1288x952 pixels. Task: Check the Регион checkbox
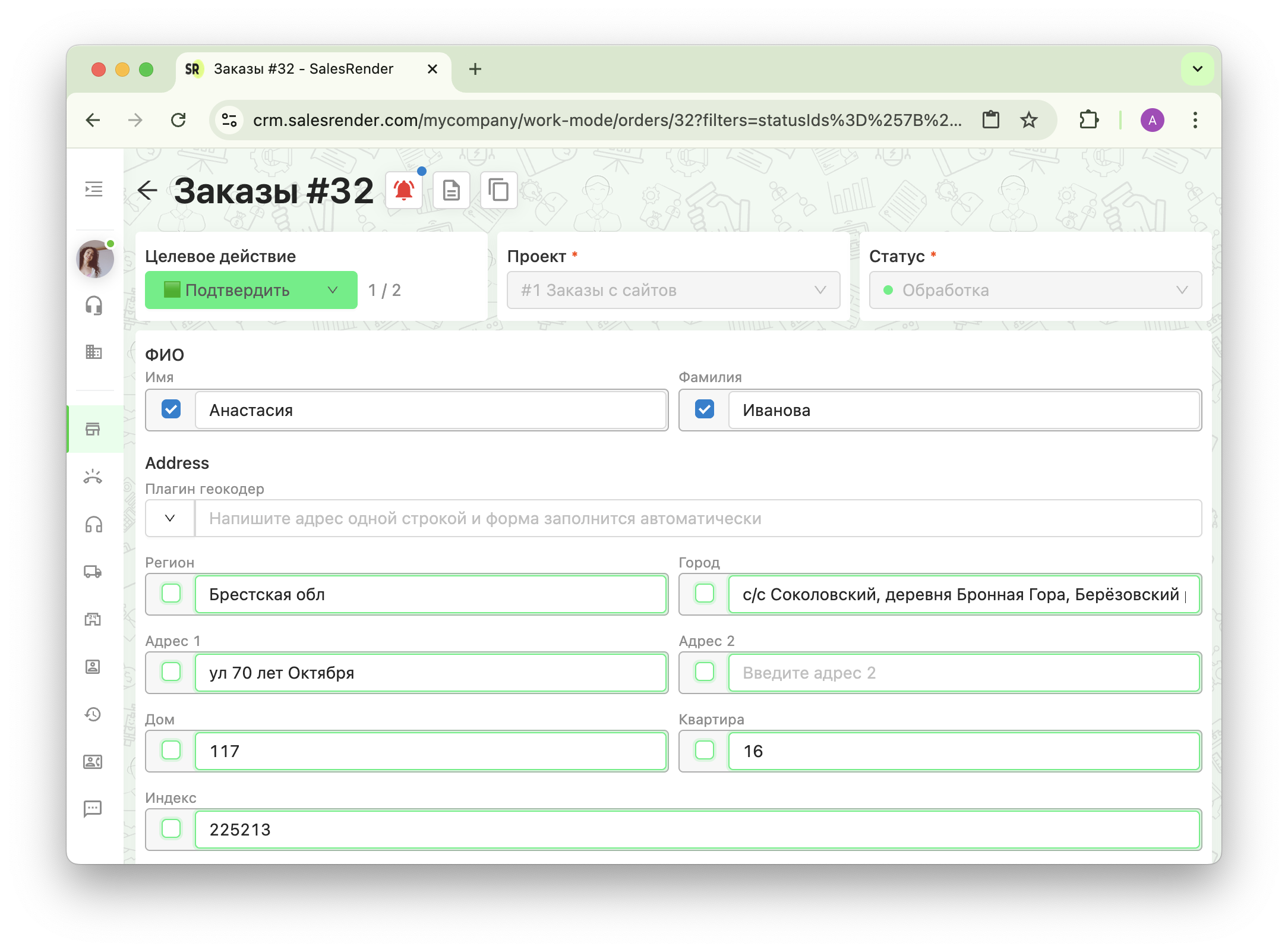pos(171,594)
